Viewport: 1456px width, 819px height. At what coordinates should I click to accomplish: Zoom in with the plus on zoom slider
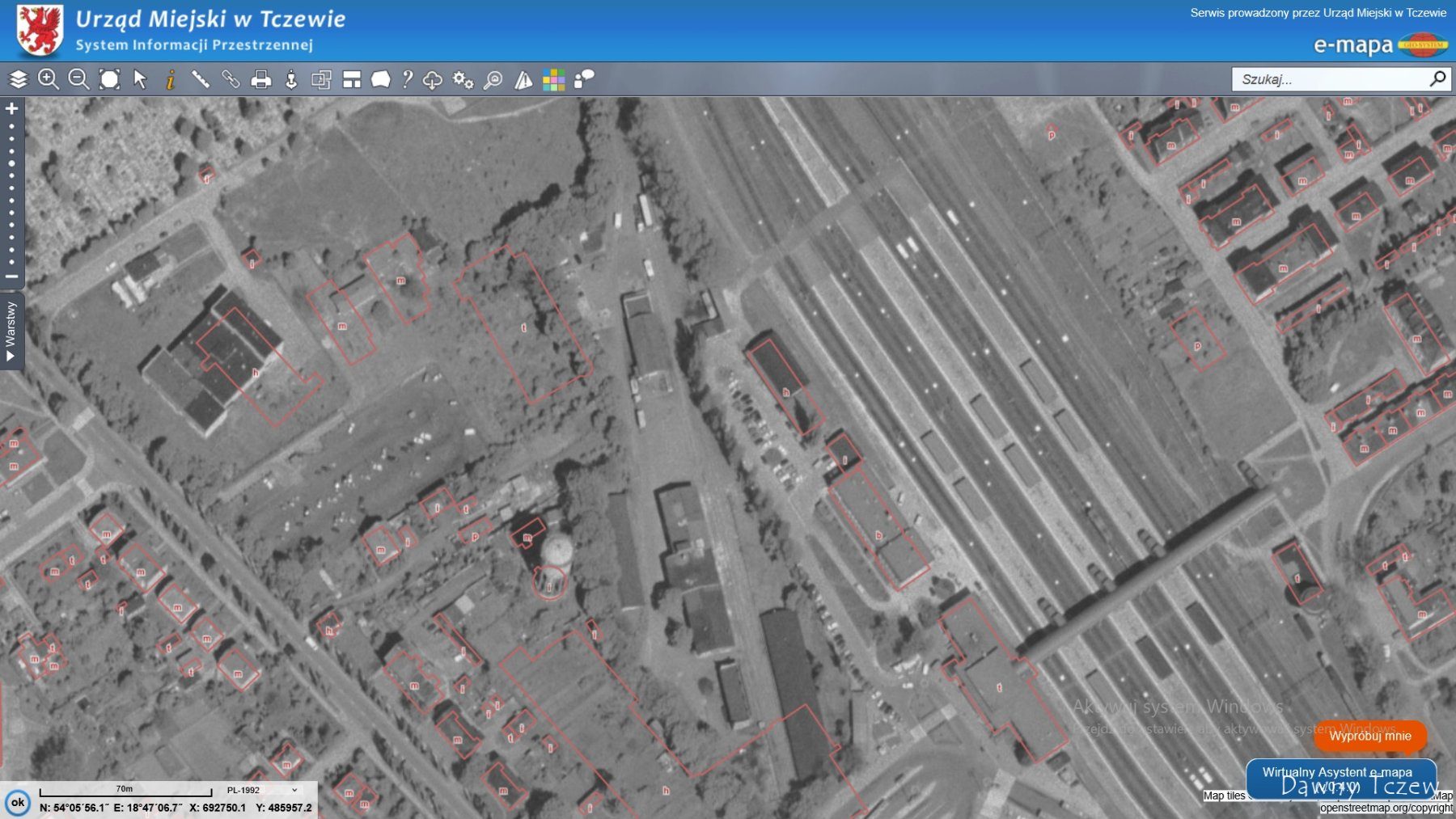click(11, 108)
